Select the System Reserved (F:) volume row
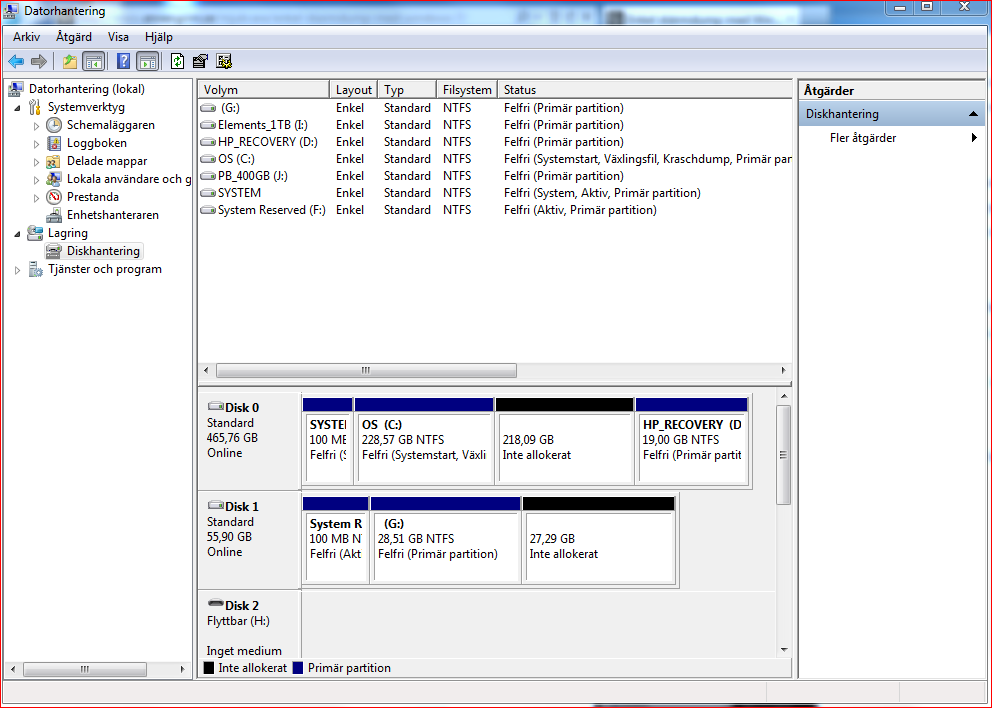The image size is (992, 708). coord(495,211)
